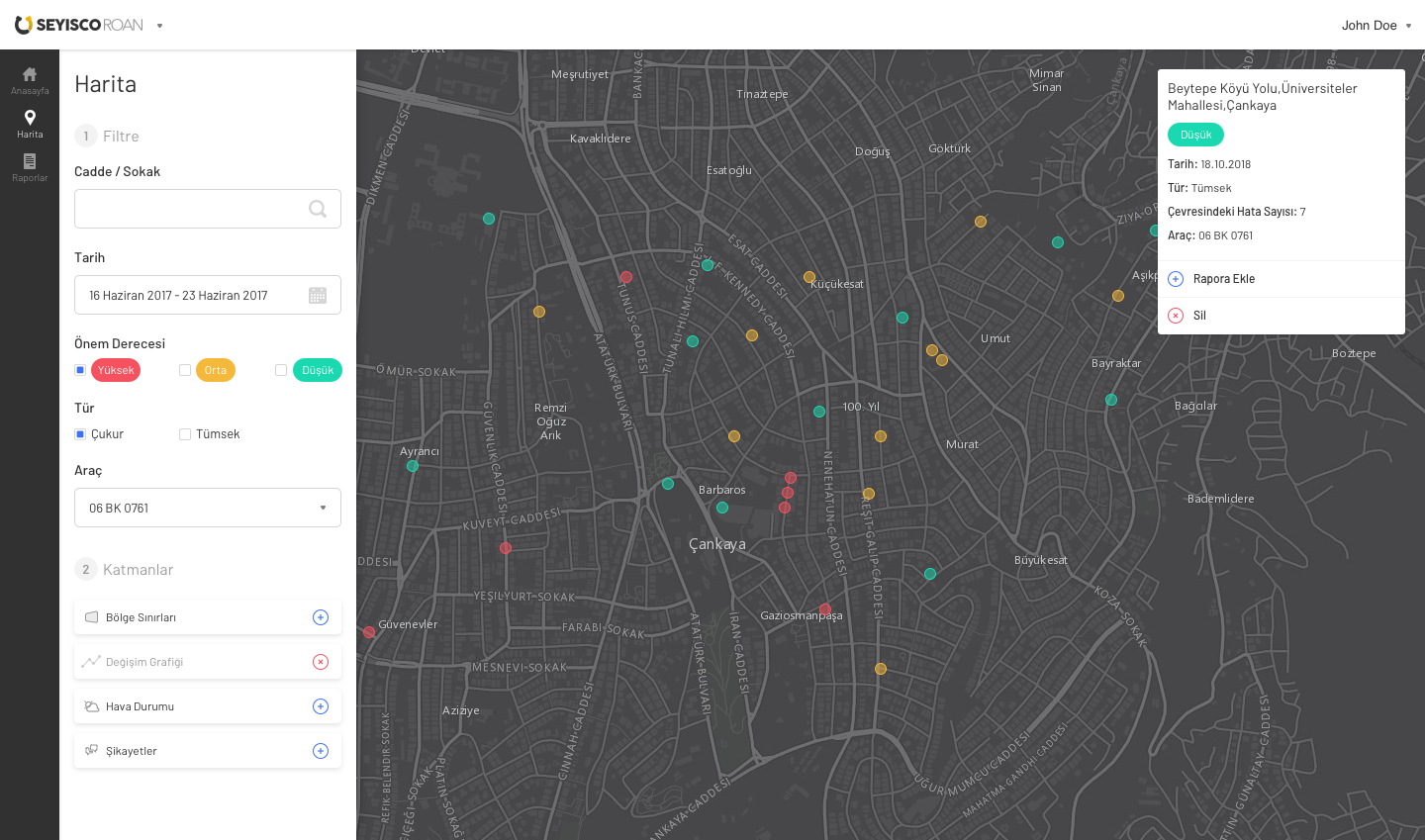The image size is (1425, 840).
Task: Click Rapora Ekle in the popup
Action: tap(1224, 279)
